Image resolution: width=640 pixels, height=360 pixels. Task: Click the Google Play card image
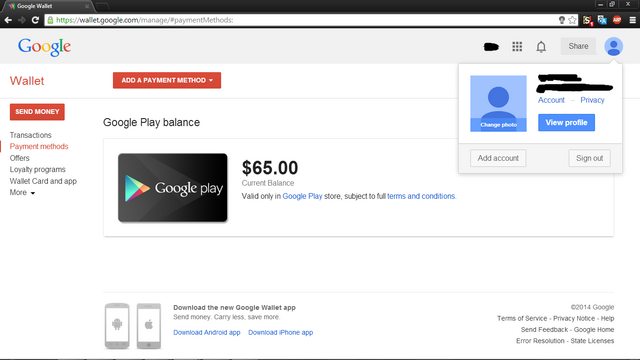[173, 188]
